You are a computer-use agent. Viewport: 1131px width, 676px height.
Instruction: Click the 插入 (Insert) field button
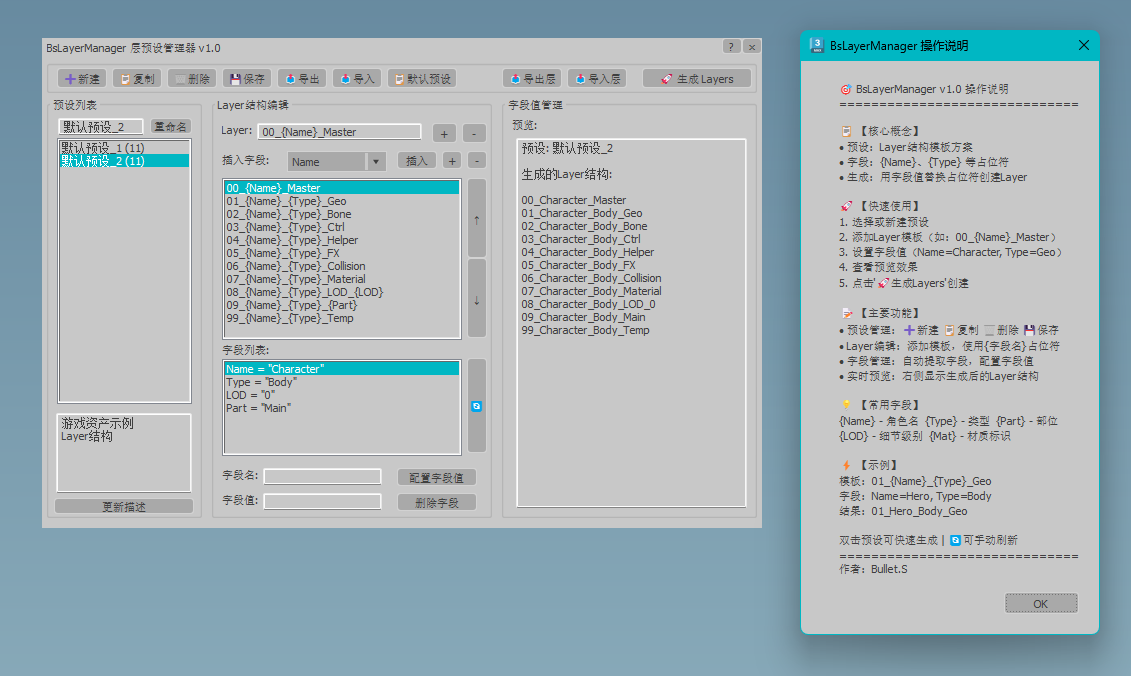(417, 160)
